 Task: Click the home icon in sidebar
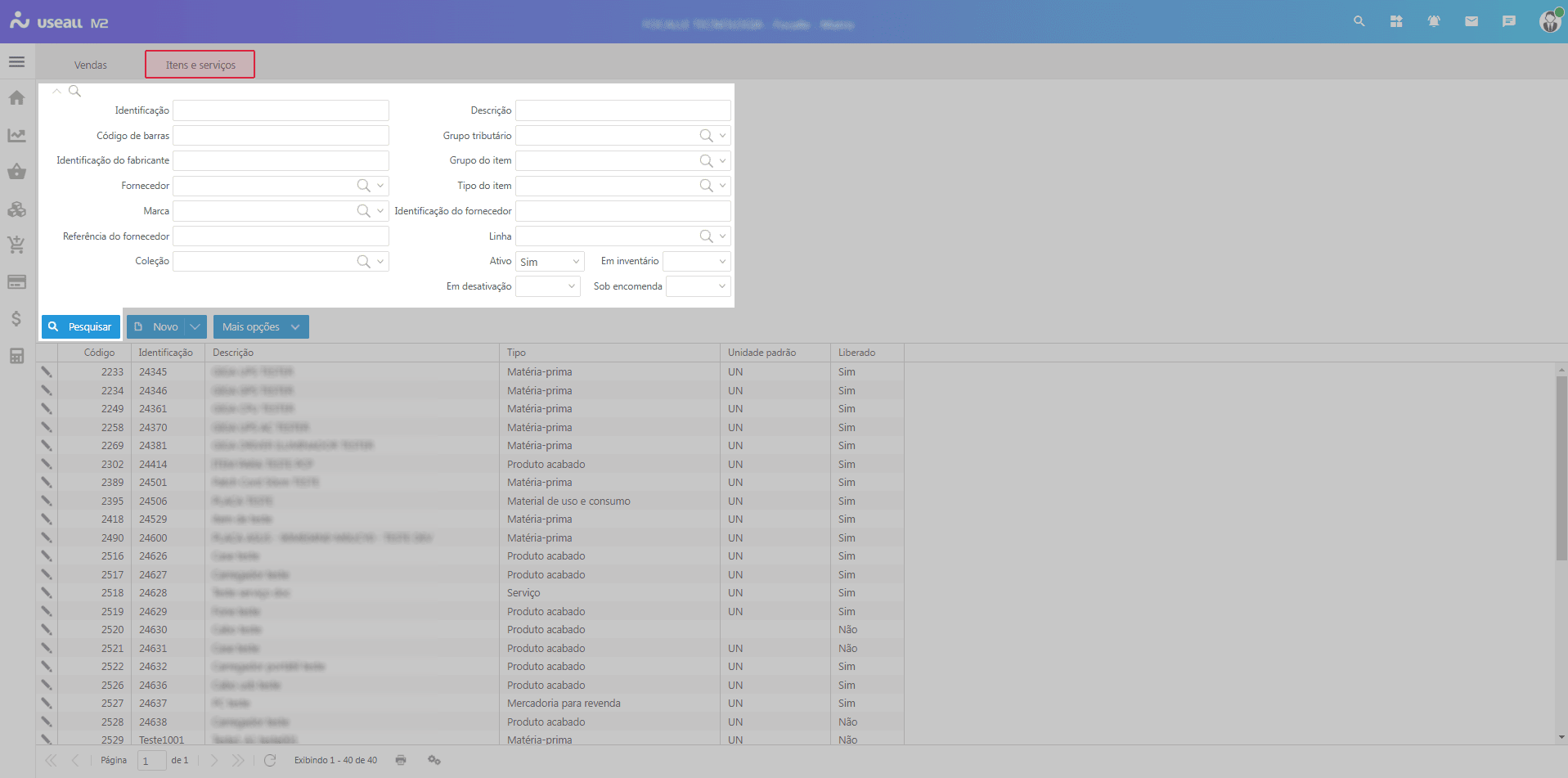16,98
